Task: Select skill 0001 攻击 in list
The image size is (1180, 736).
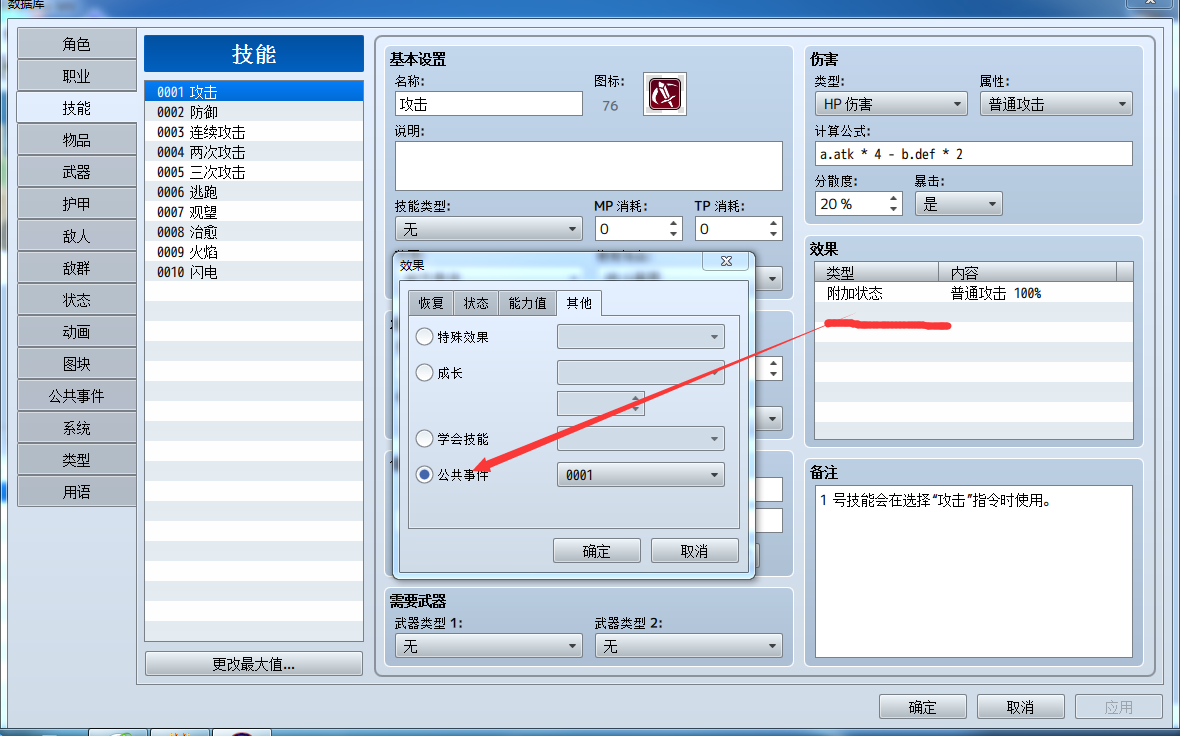Action: pos(254,92)
